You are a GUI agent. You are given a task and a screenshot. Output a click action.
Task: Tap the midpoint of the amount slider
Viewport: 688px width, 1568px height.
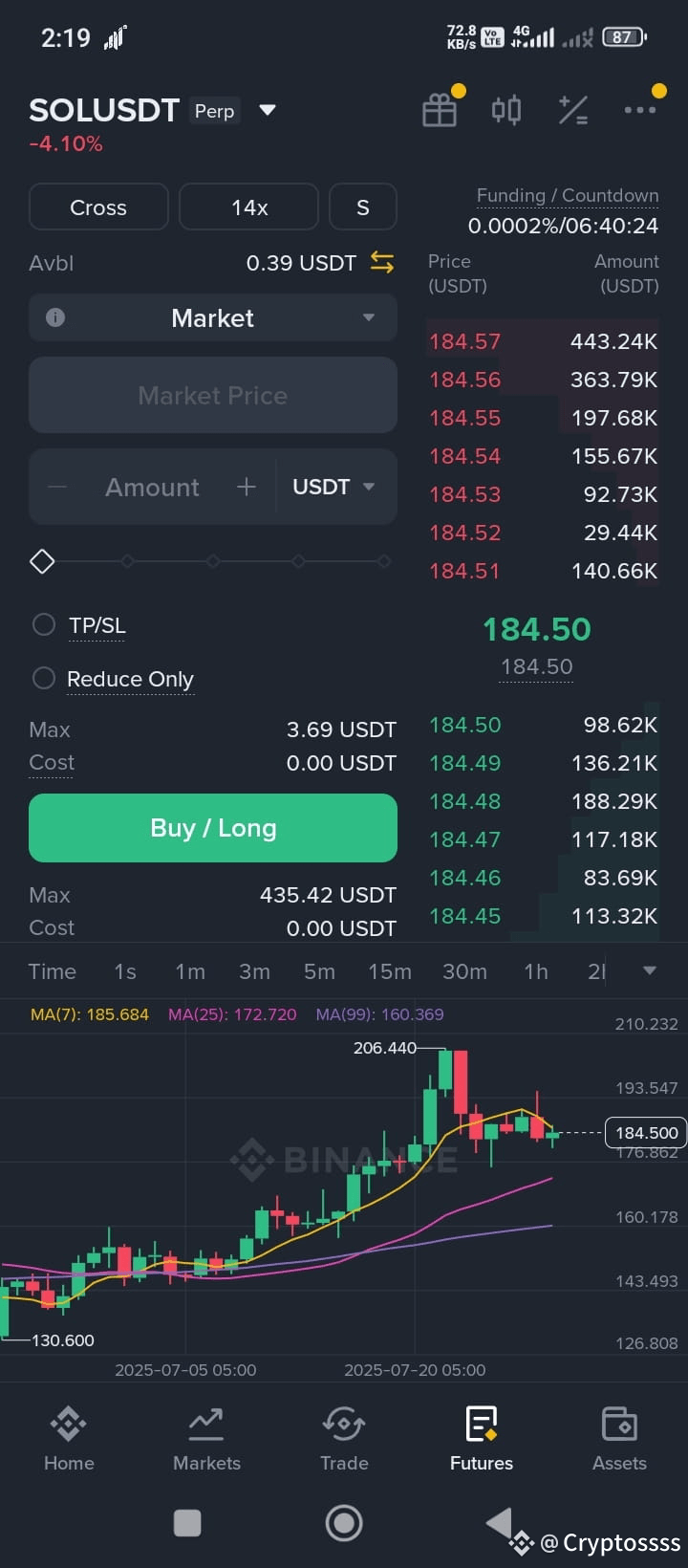(213, 561)
